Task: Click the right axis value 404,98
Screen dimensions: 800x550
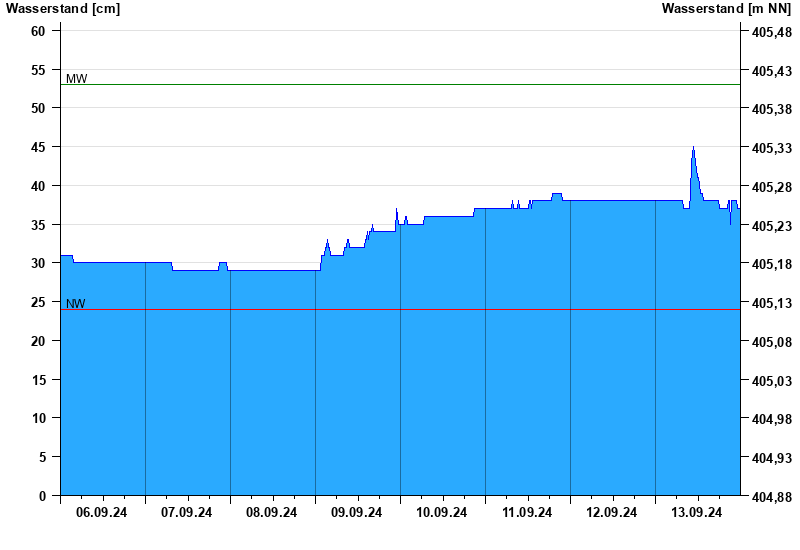Action: tap(772, 419)
